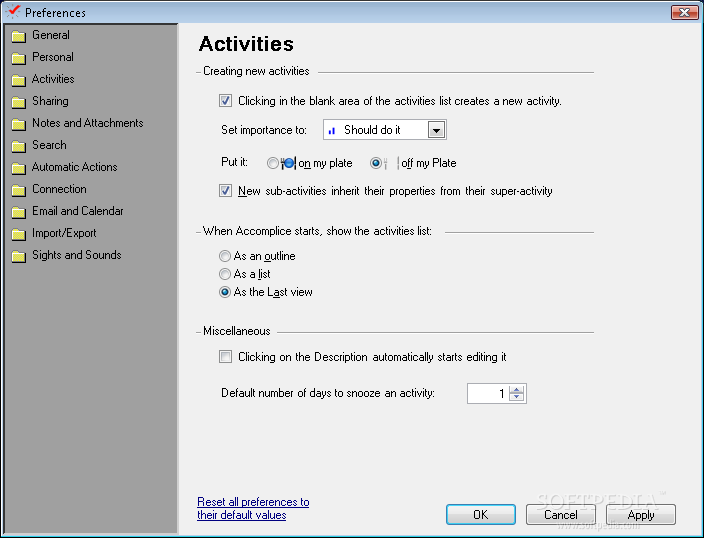
Task: Click the Automatic Actions folder icon
Action: [x=18, y=168]
